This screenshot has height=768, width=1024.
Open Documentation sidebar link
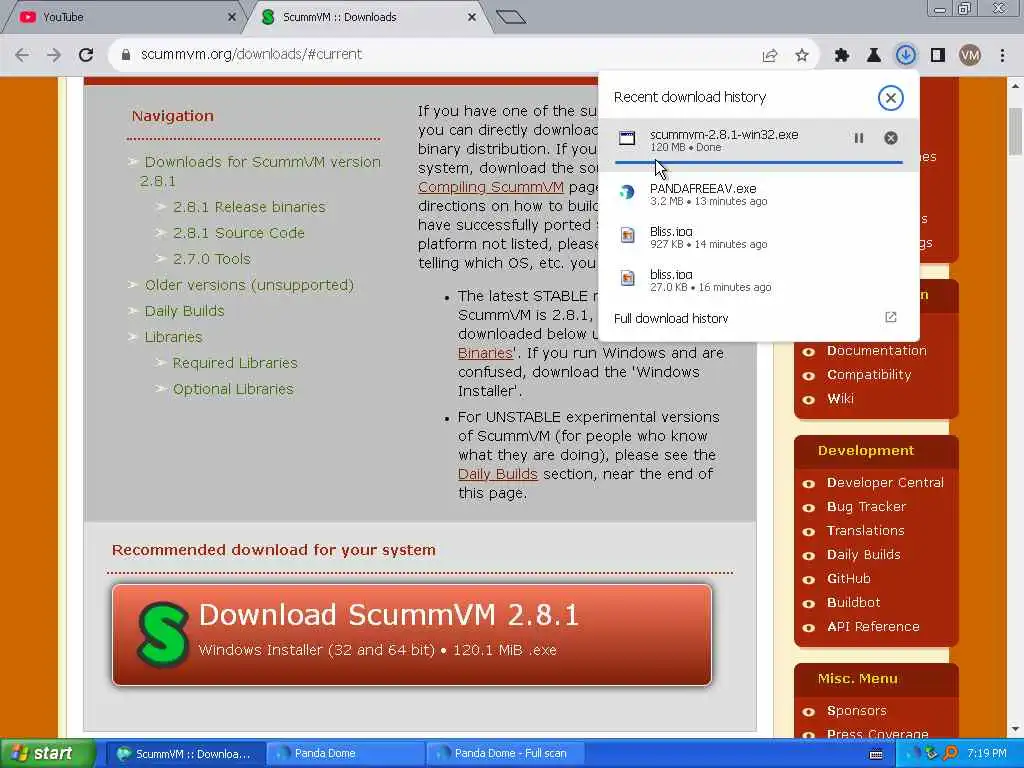click(x=876, y=351)
